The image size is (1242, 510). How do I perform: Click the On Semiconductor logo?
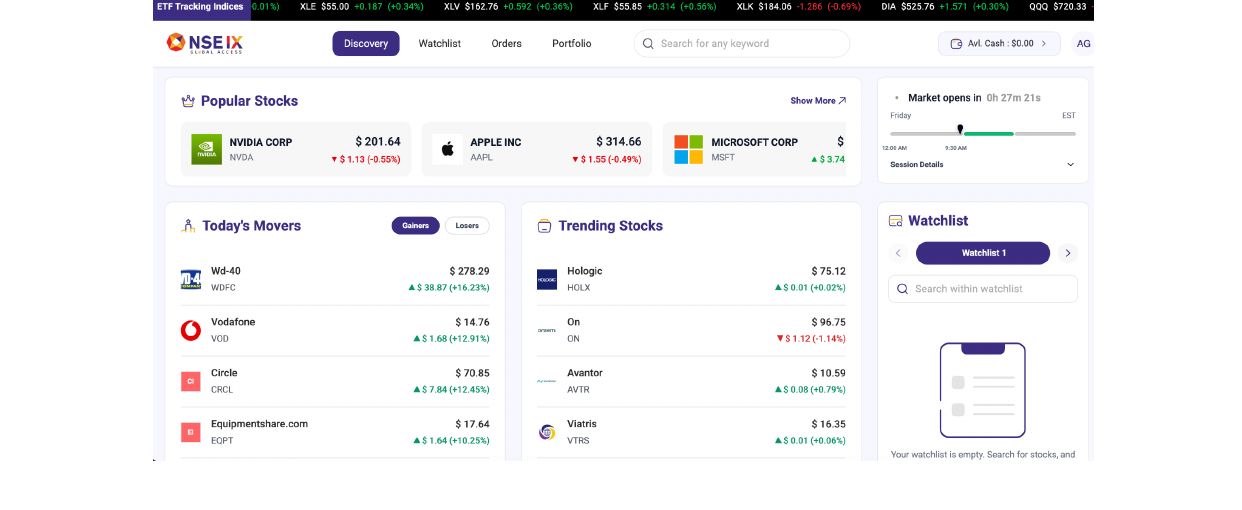[x=547, y=330]
